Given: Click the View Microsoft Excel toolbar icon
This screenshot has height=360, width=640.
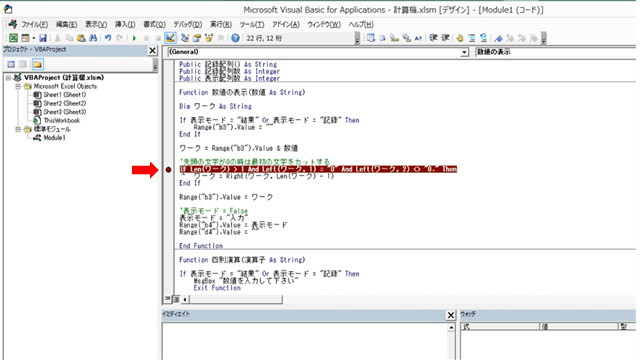Looking at the screenshot, I should pyautogui.click(x=13, y=38).
